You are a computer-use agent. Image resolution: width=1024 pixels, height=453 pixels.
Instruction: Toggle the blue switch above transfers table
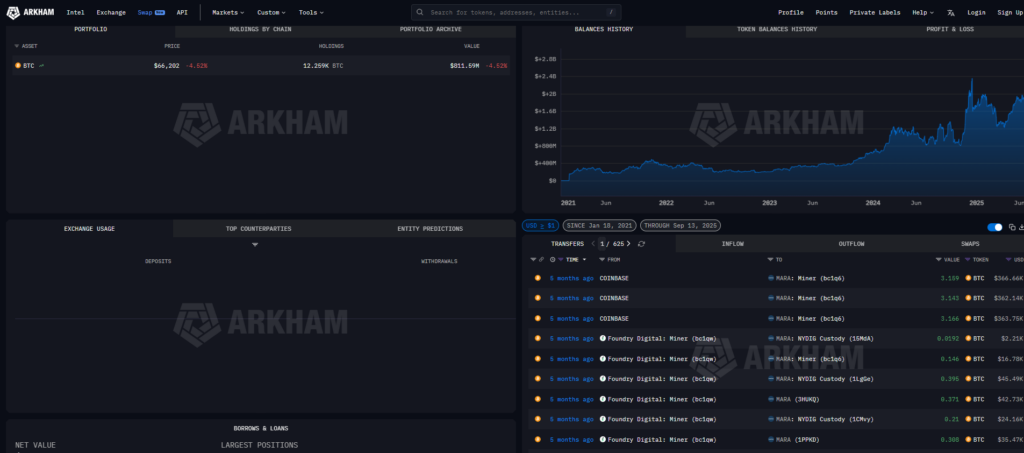point(994,227)
